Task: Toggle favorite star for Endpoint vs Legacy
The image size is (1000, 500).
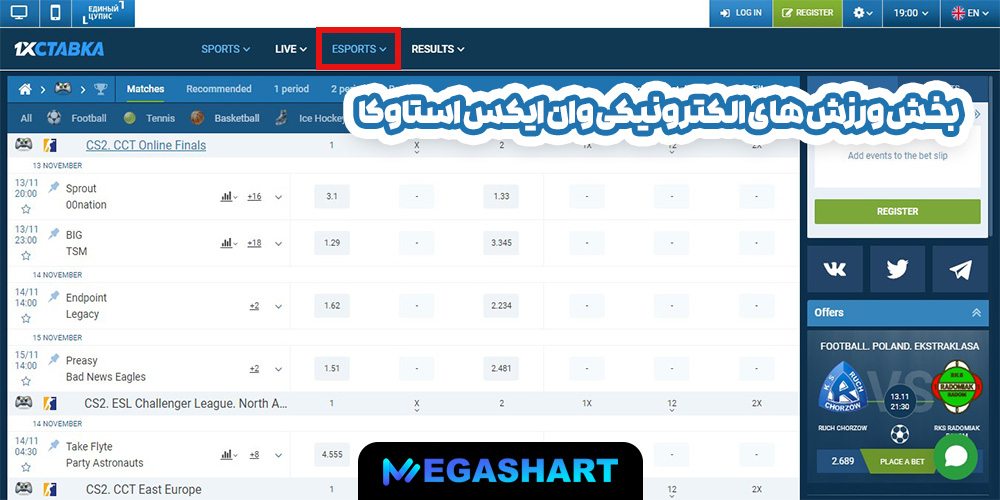Action: (x=26, y=319)
